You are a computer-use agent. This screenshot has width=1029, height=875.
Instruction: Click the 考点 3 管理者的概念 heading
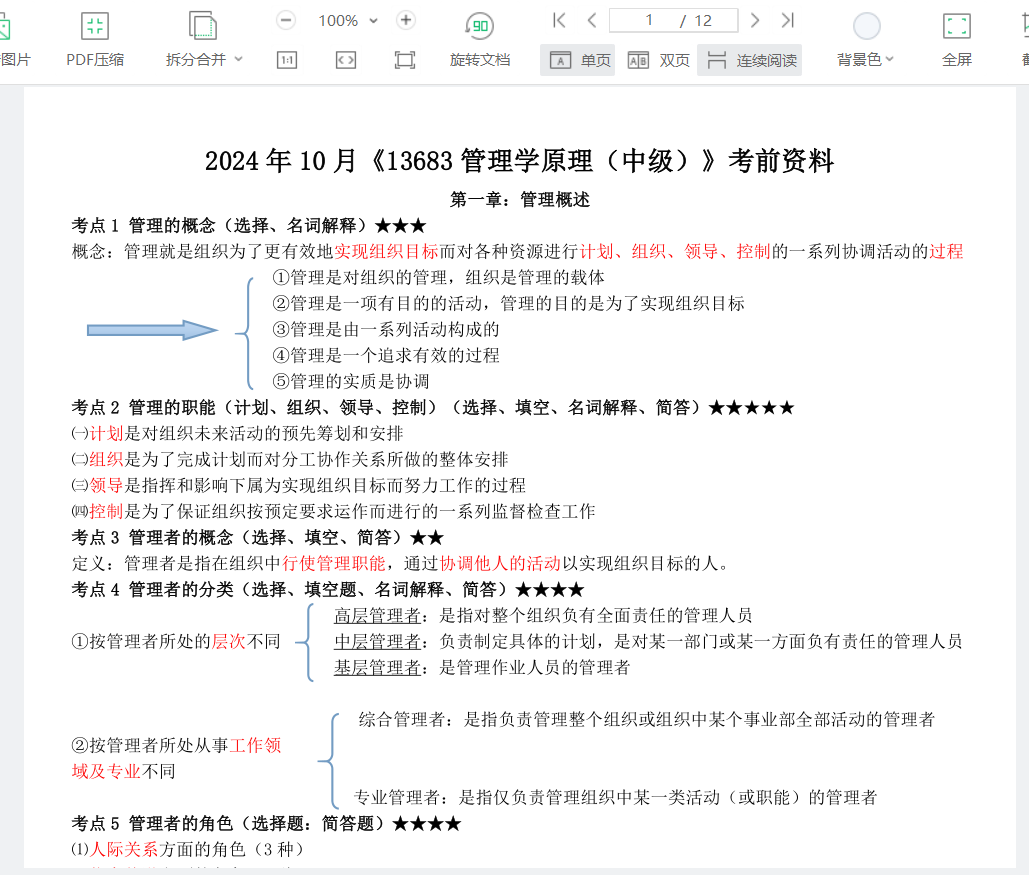257,538
